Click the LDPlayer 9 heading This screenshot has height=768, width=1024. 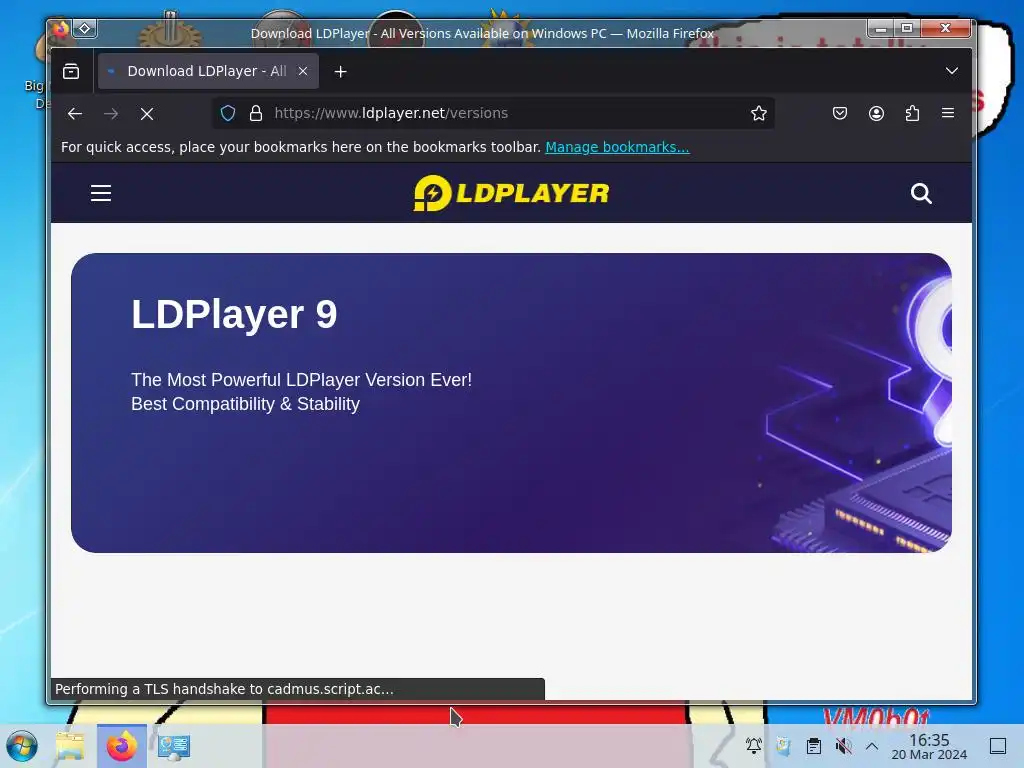[x=234, y=314]
